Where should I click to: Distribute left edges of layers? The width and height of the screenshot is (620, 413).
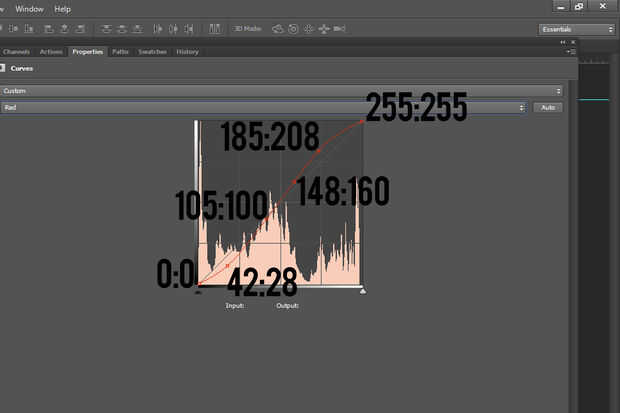coord(157,28)
